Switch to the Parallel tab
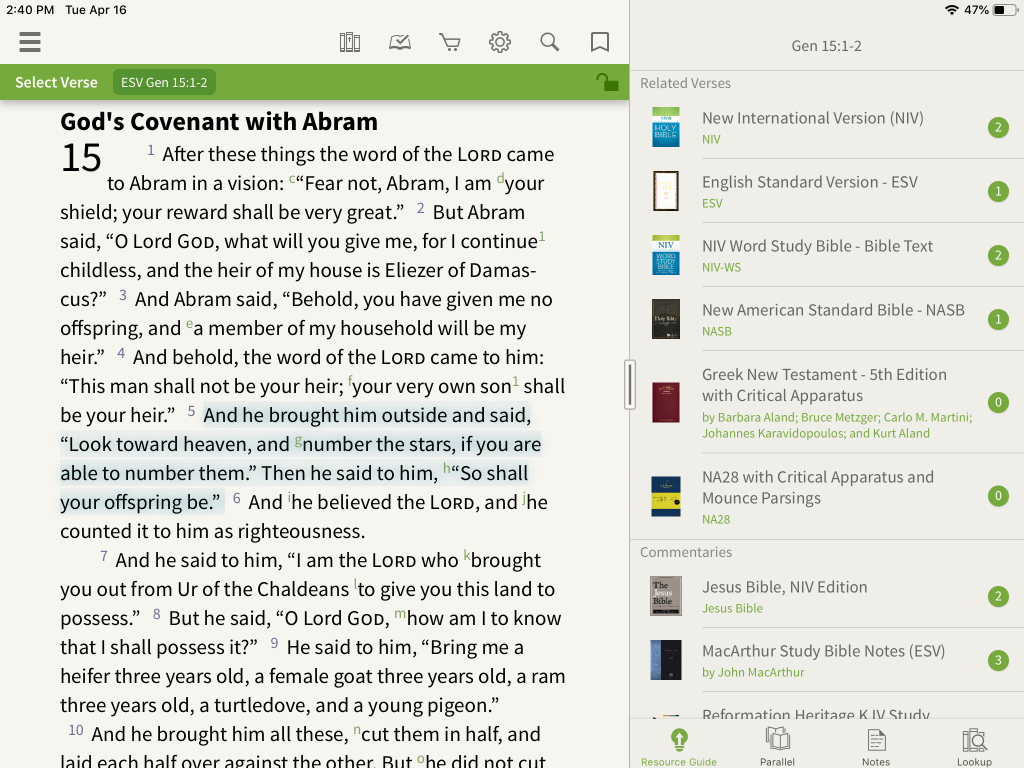The height and width of the screenshot is (768, 1024). click(777, 748)
